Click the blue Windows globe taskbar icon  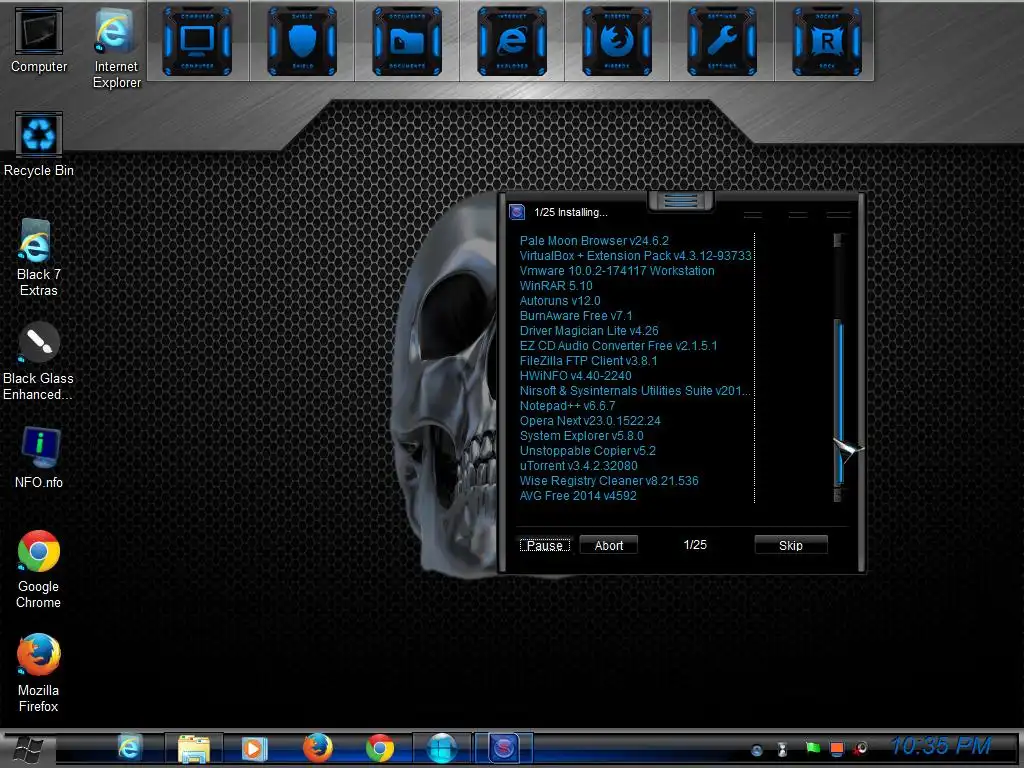[x=442, y=748]
